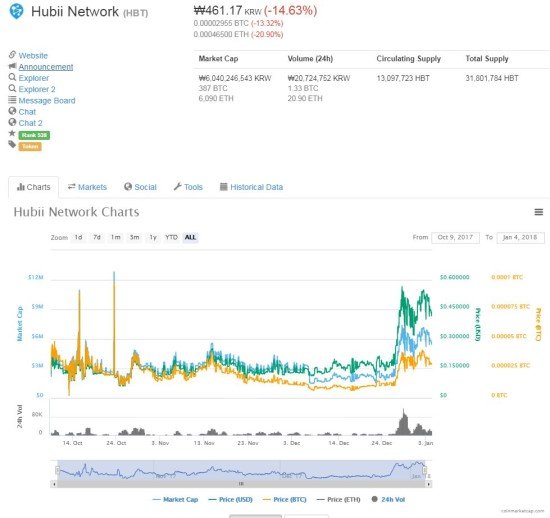Click the Total Supply 31,801,784 HBT value
Screen dimensions: 550x518
click(492, 78)
